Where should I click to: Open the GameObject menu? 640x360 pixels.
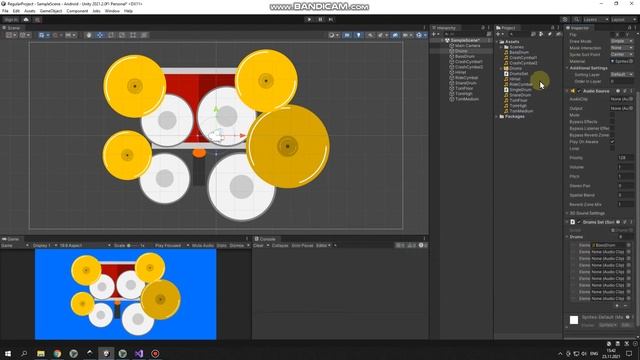51,11
